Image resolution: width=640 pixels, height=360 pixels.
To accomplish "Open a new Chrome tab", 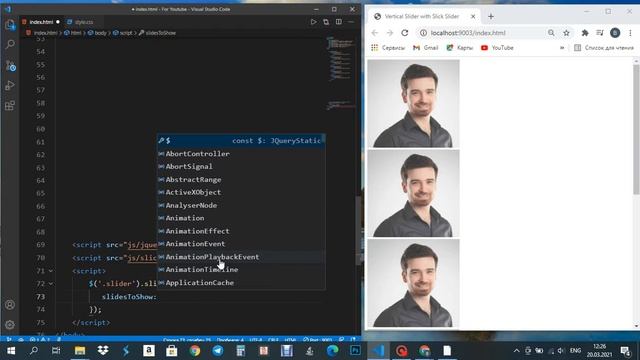I will point(491,17).
